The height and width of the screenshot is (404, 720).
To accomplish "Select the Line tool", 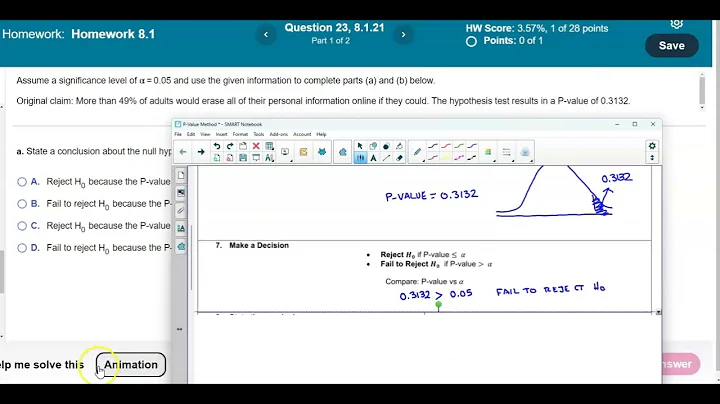I will point(387,157).
